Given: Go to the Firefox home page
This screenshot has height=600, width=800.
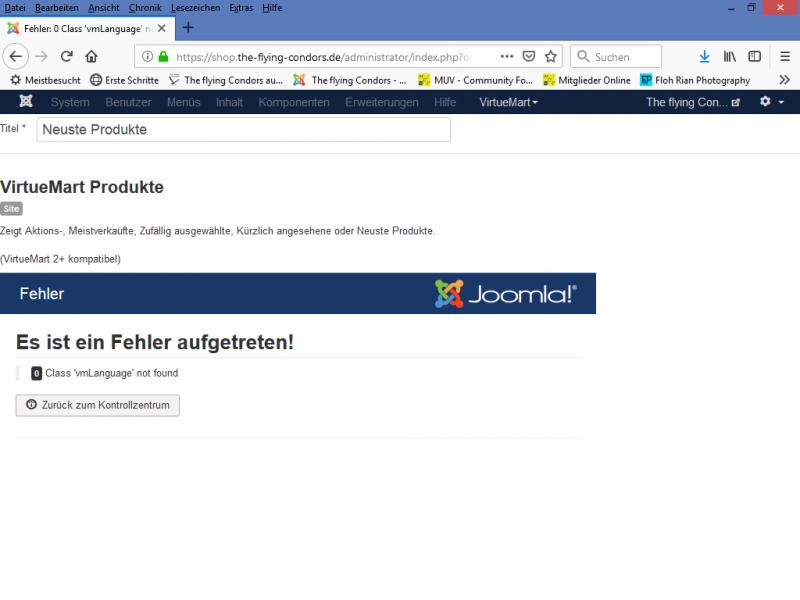Looking at the screenshot, I should [92, 57].
